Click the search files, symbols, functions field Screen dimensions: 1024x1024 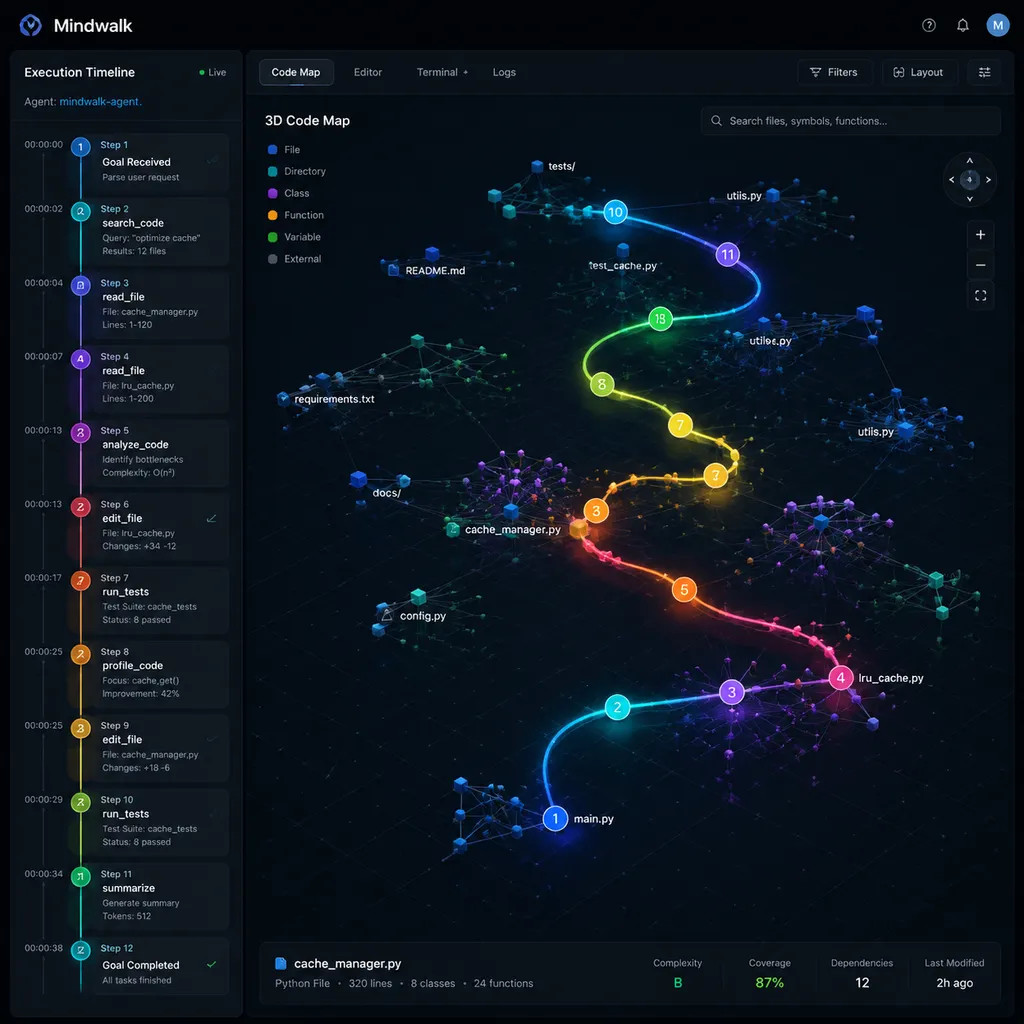(850, 121)
